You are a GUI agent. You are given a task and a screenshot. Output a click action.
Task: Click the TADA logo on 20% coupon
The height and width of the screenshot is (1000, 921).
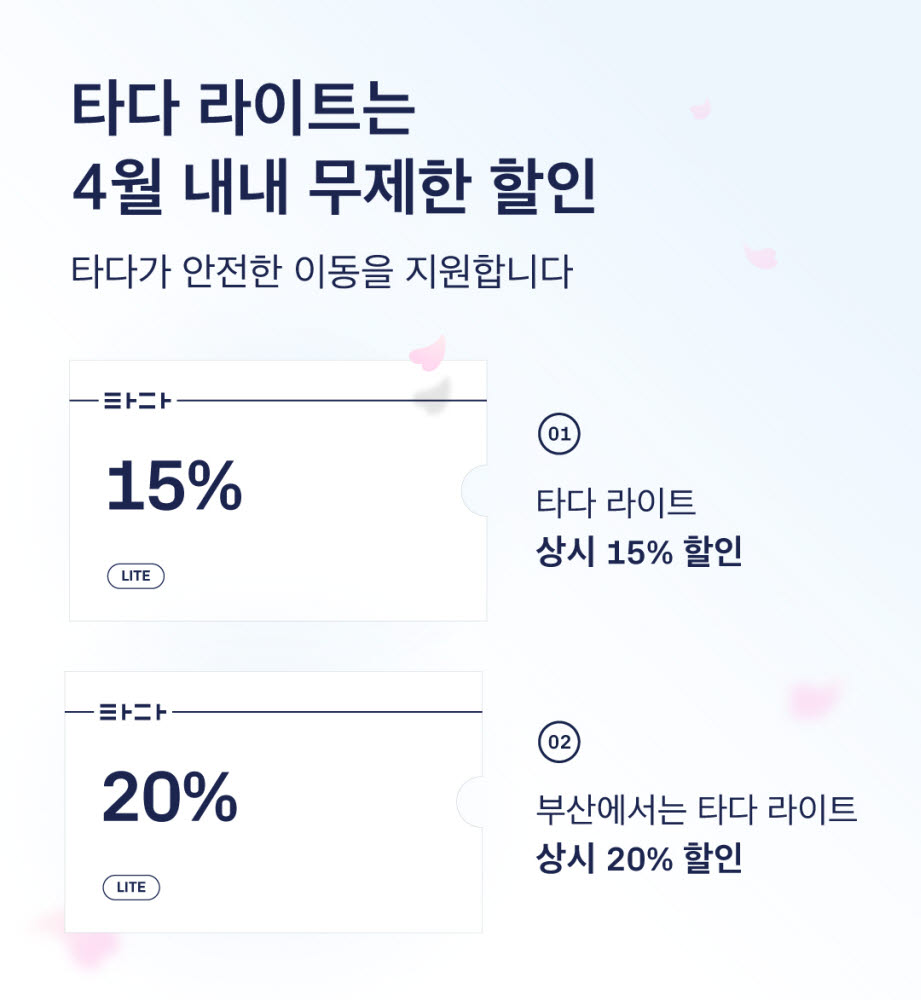click(x=133, y=712)
